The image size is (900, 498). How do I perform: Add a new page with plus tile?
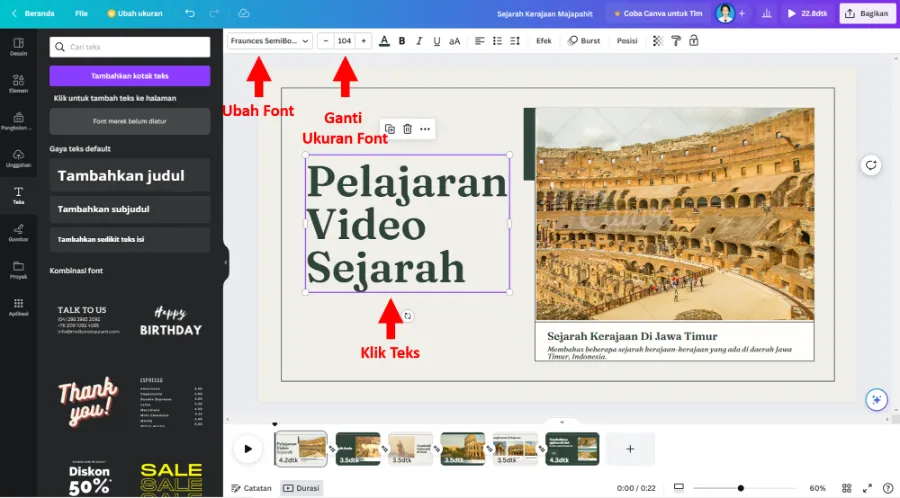(630, 449)
